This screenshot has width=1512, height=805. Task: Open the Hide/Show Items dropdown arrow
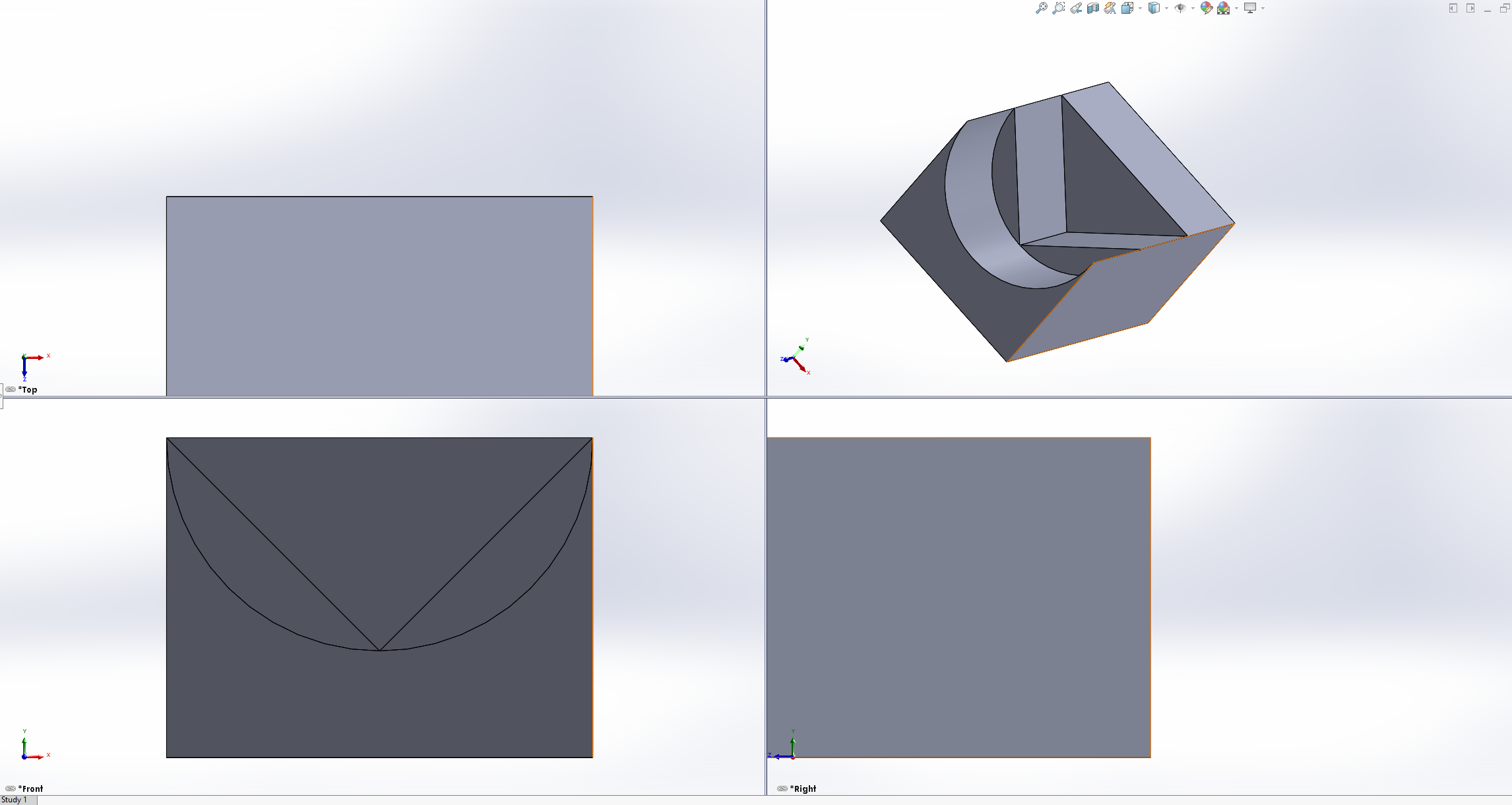click(x=1193, y=8)
